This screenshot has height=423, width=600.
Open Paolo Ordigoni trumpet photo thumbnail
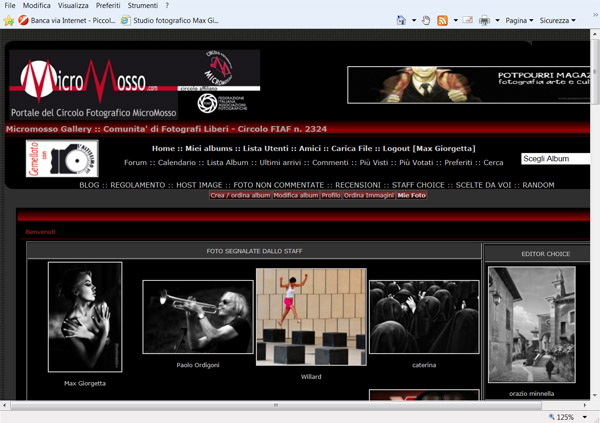(198, 317)
